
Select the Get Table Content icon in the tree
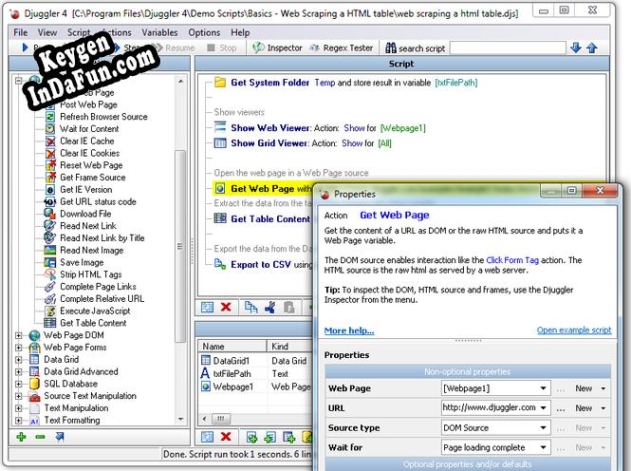tap(50, 323)
